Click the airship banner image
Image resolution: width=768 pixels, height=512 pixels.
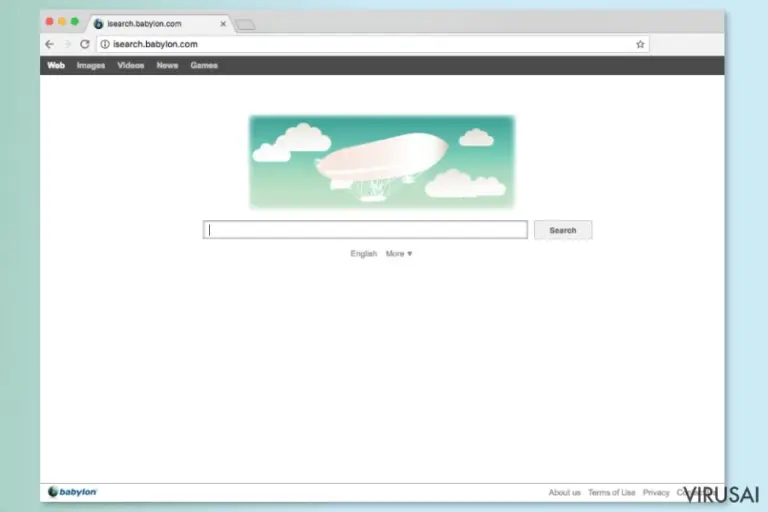click(382, 162)
